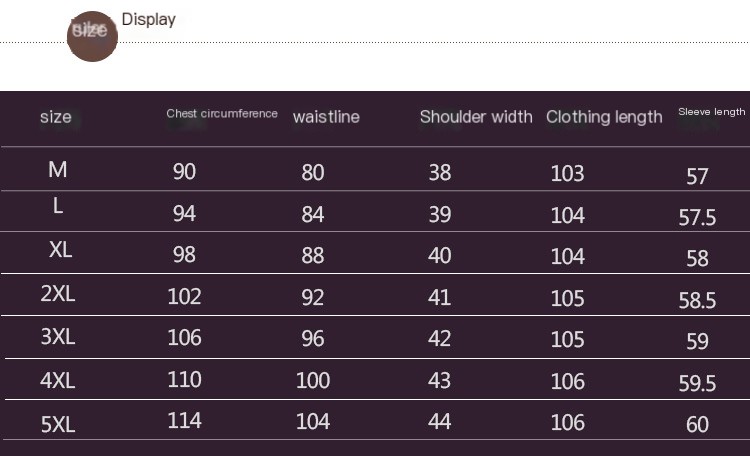Click the waistline column header
Image resolution: width=750 pixels, height=456 pixels.
(x=326, y=117)
